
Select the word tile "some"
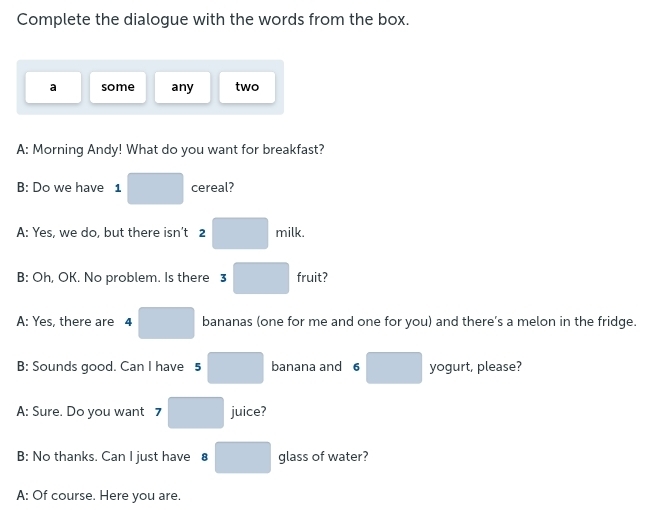point(118,87)
